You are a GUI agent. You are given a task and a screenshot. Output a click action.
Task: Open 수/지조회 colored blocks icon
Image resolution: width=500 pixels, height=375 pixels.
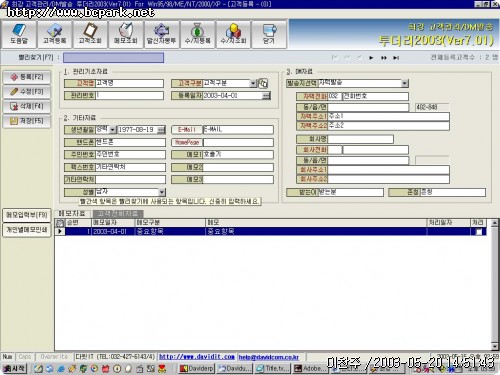click(233, 34)
